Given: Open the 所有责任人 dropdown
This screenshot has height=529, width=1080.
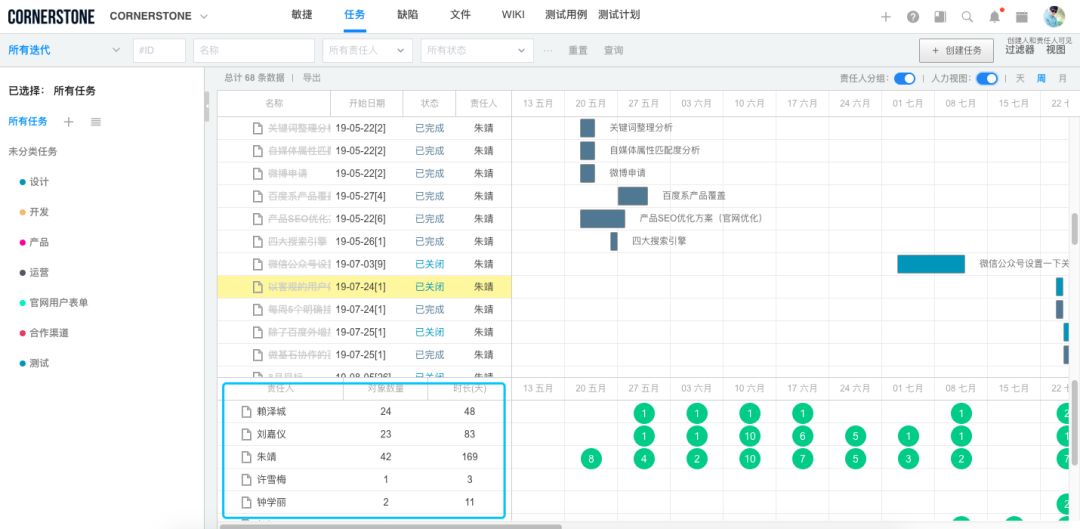Looking at the screenshot, I should pyautogui.click(x=367, y=50).
